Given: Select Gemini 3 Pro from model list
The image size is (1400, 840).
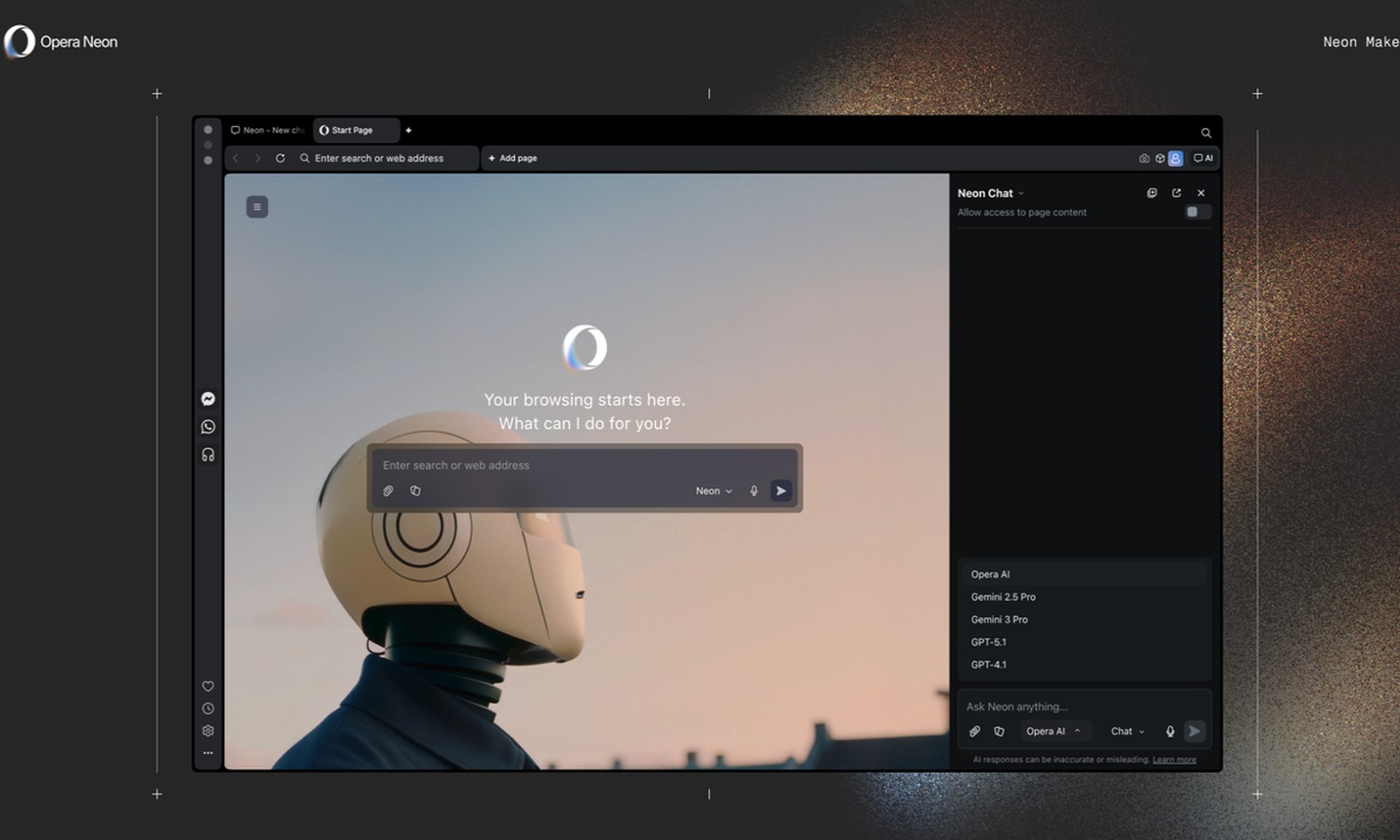Looking at the screenshot, I should coord(999,620).
